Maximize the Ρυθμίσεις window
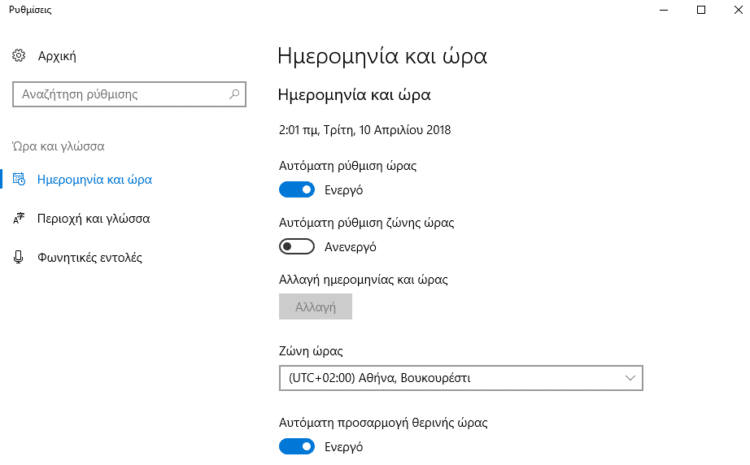This screenshot has width=750, height=465. tap(701, 10)
